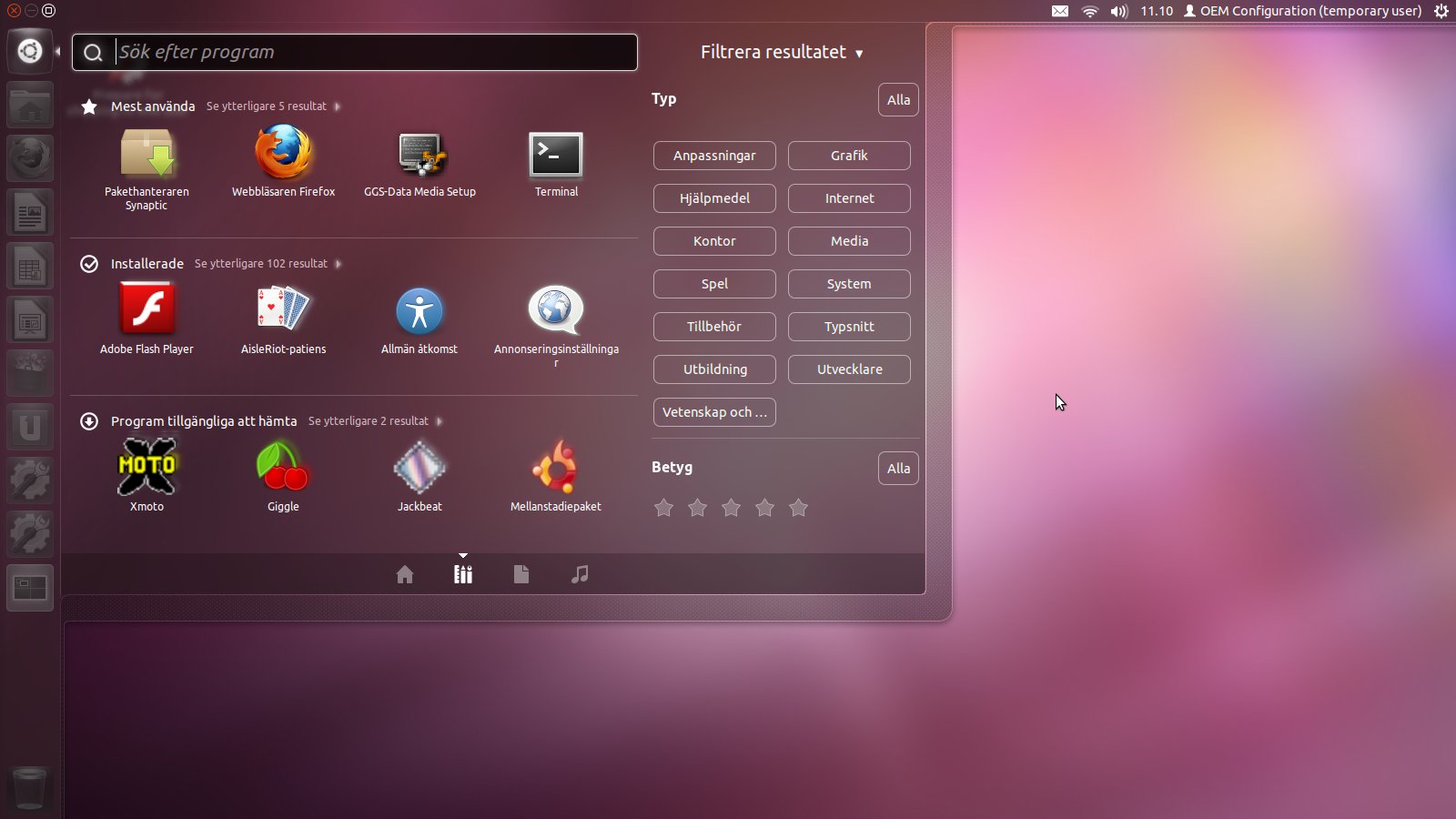Collapse the Typ filter section header
The width and height of the screenshot is (1456, 819).
(663, 98)
